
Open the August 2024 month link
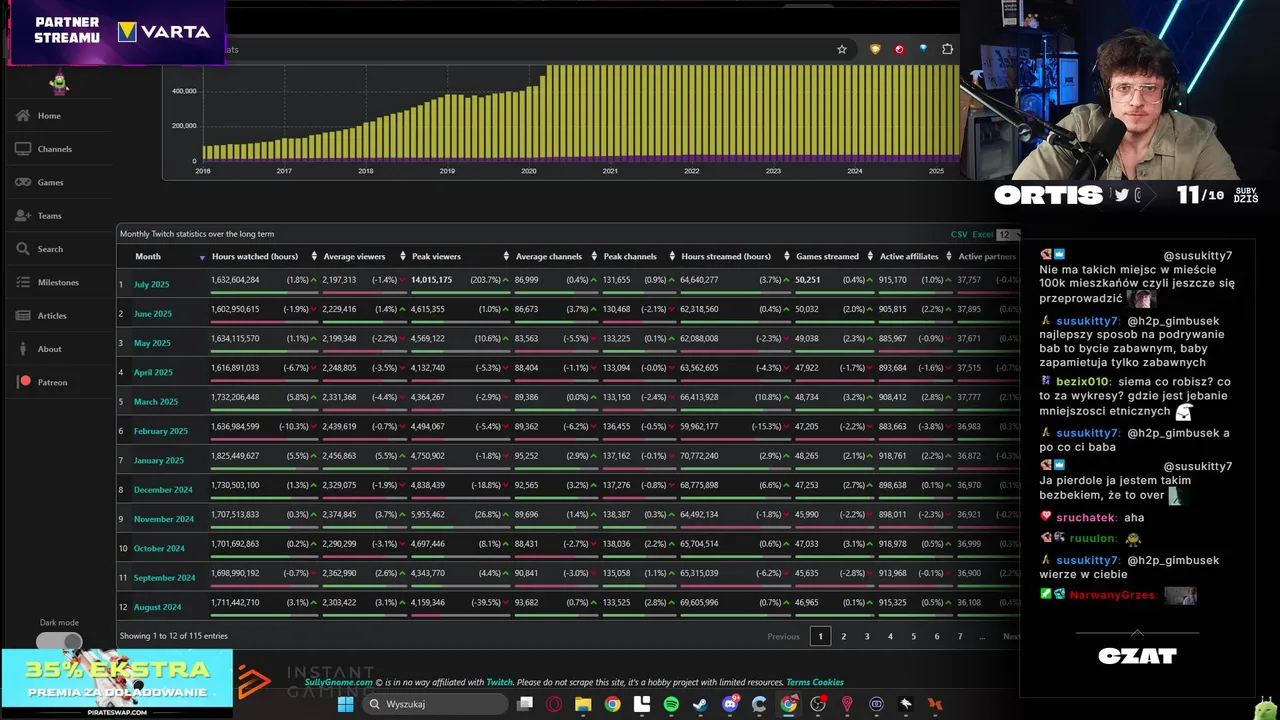click(158, 607)
